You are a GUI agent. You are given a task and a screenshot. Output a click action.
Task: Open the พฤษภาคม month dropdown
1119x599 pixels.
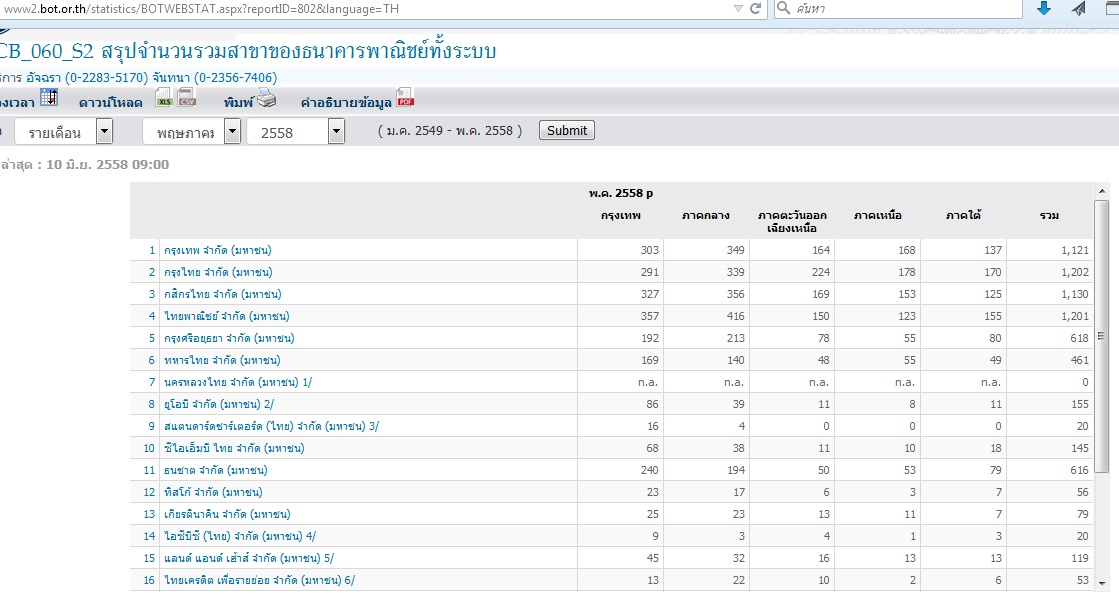[191, 132]
